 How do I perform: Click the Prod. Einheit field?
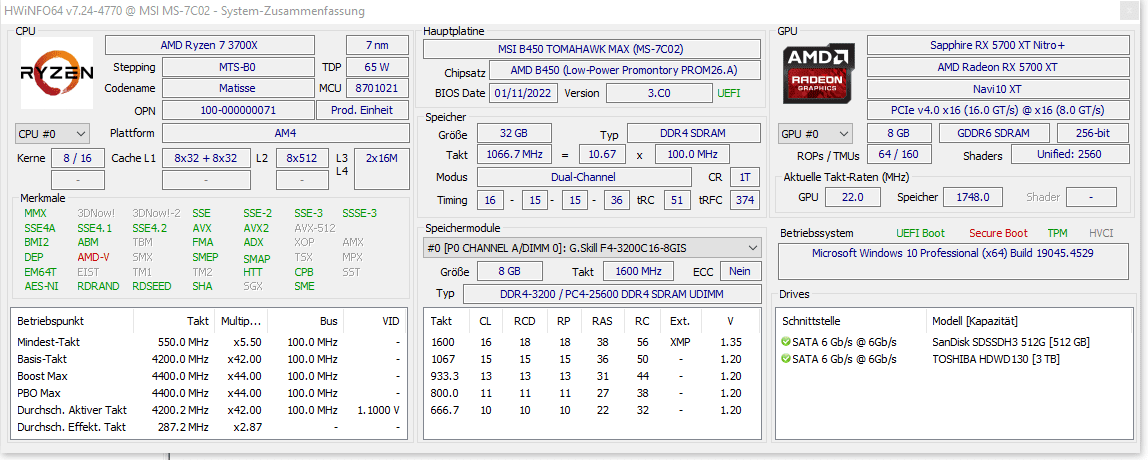coord(362,111)
